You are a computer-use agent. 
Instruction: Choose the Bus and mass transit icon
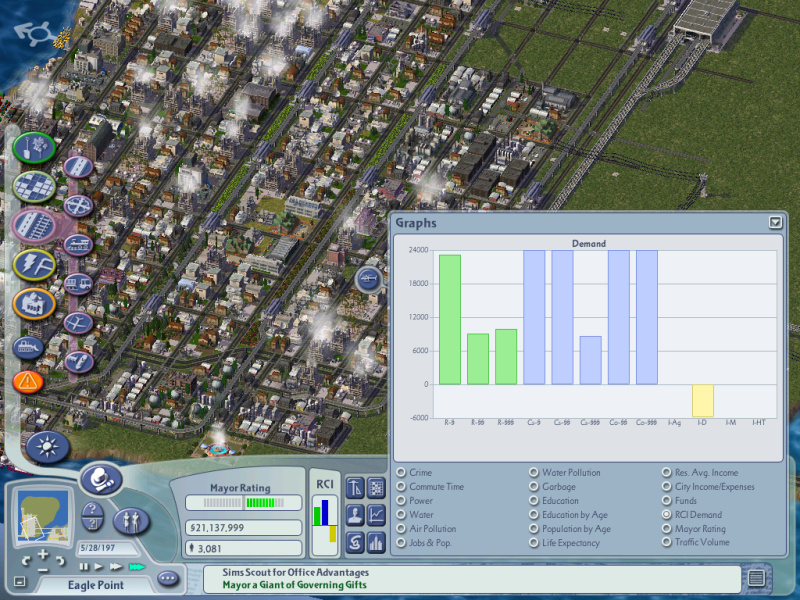point(78,284)
